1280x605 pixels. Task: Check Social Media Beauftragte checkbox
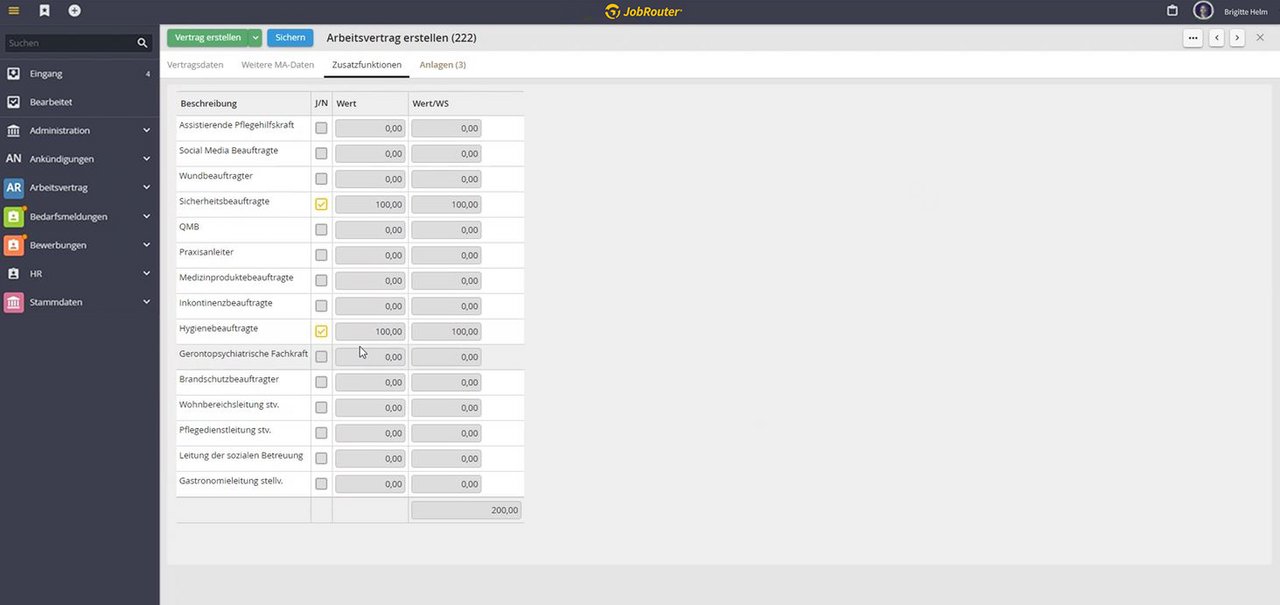[321, 154]
